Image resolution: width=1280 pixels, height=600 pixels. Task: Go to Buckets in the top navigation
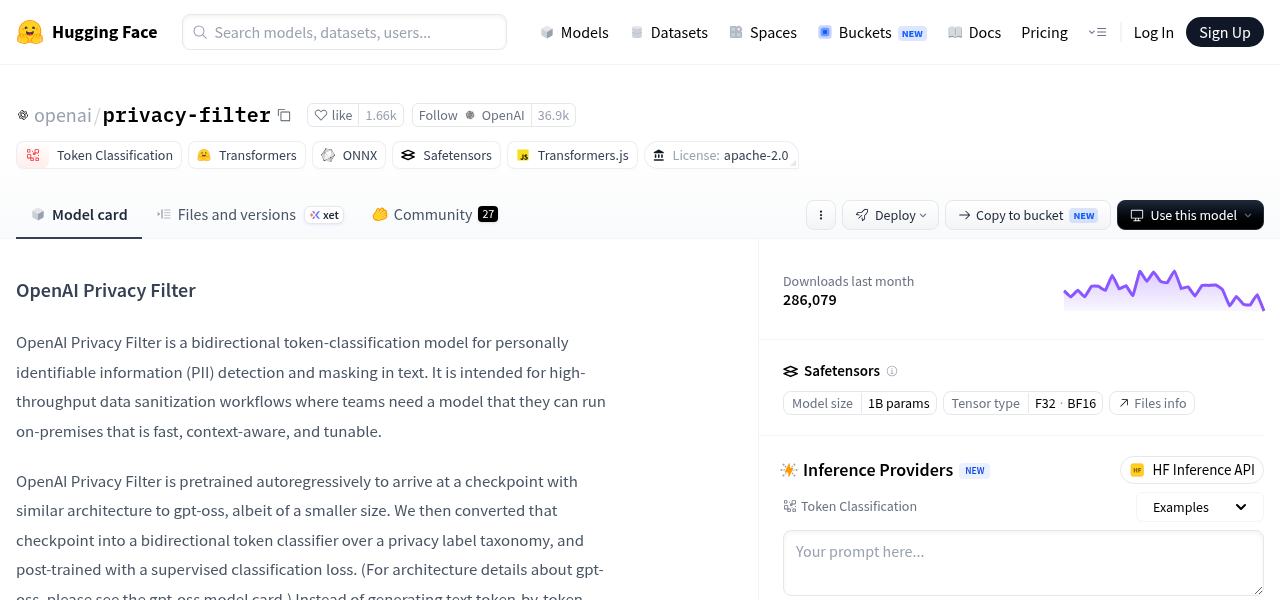[872, 32]
